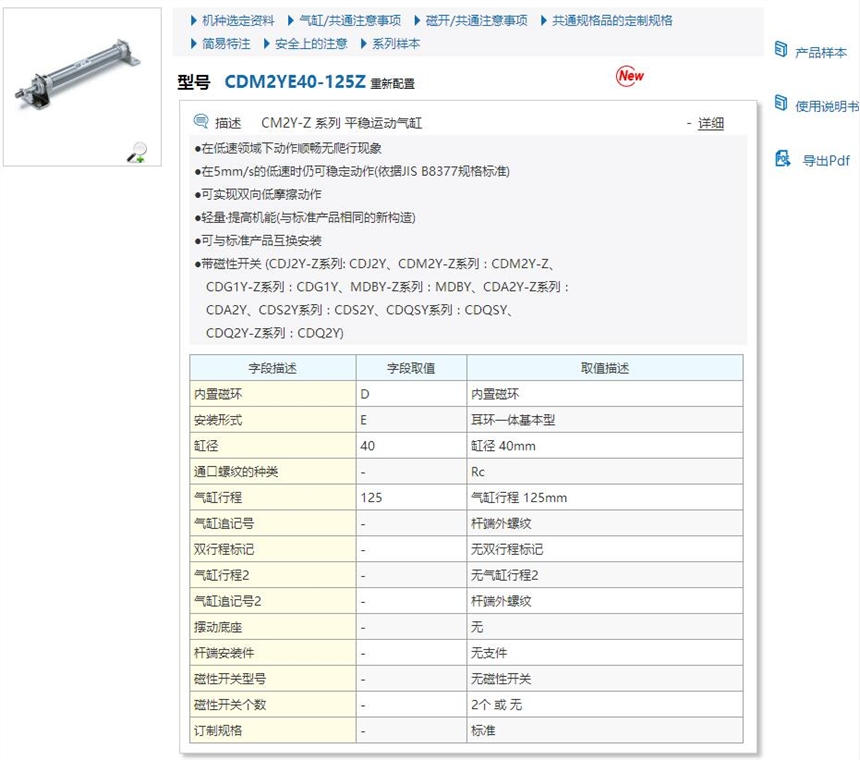Click the arrow before 气缸/共通注意事项
The height and width of the screenshot is (760, 860).
[x=291, y=21]
